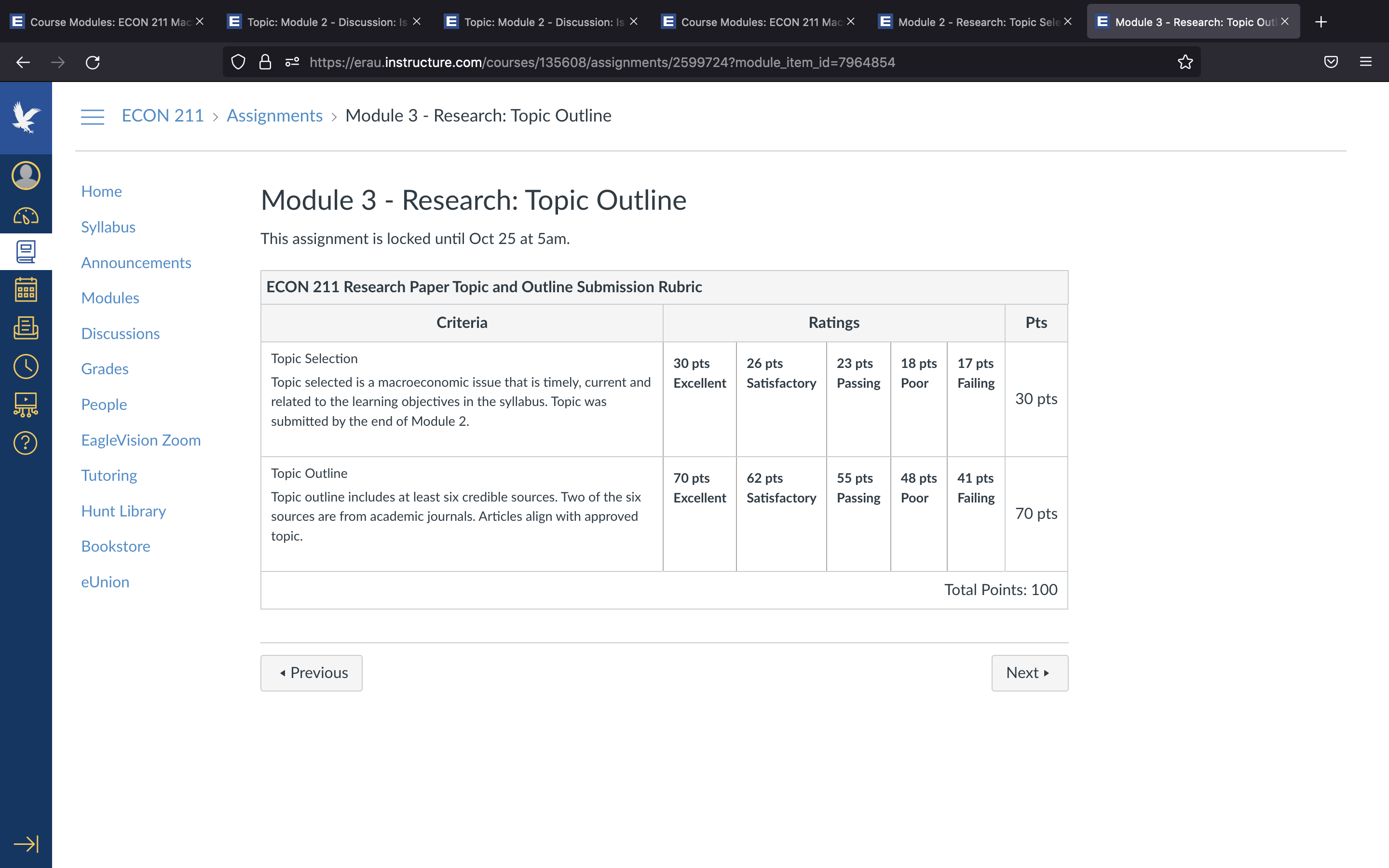Open the Help question mark icon
Image resolution: width=1389 pixels, height=868 pixels.
pyautogui.click(x=26, y=443)
